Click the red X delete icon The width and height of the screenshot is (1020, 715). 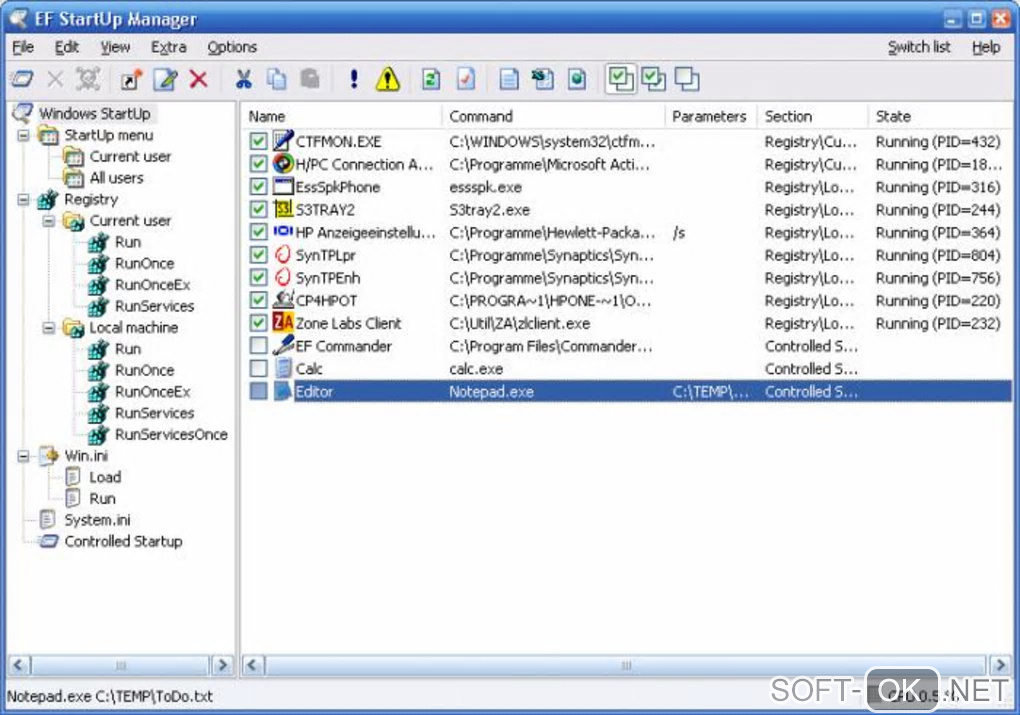coord(198,79)
